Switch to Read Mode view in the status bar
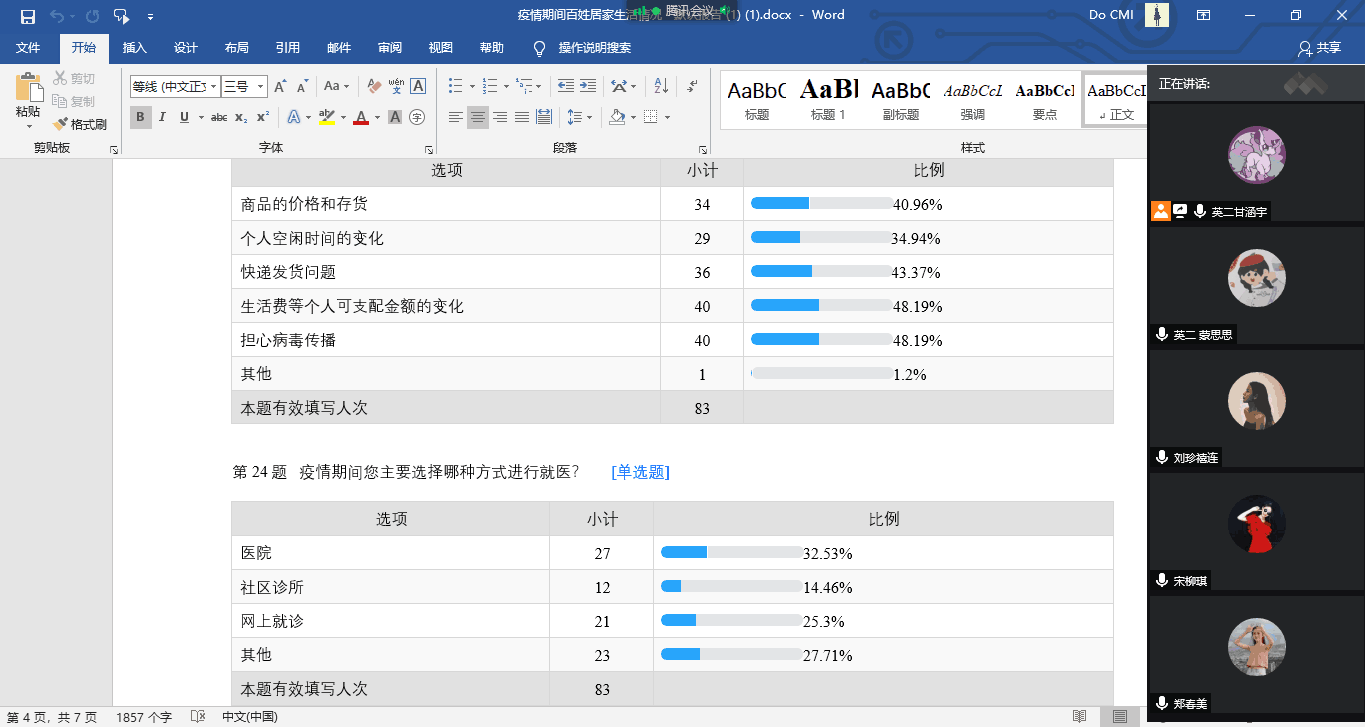 pyautogui.click(x=1079, y=717)
